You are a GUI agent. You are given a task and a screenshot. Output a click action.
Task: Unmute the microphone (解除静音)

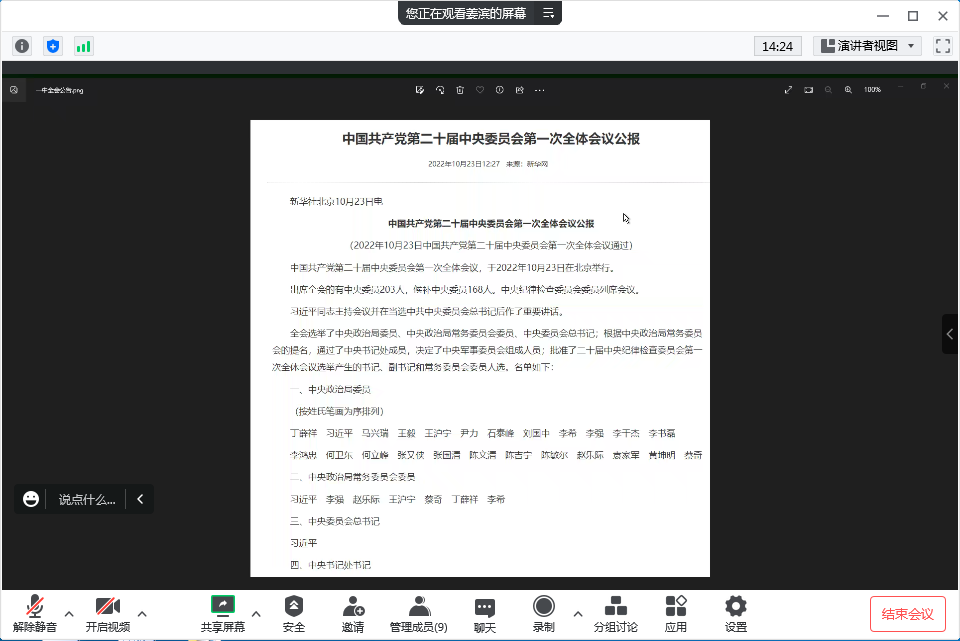point(35,613)
